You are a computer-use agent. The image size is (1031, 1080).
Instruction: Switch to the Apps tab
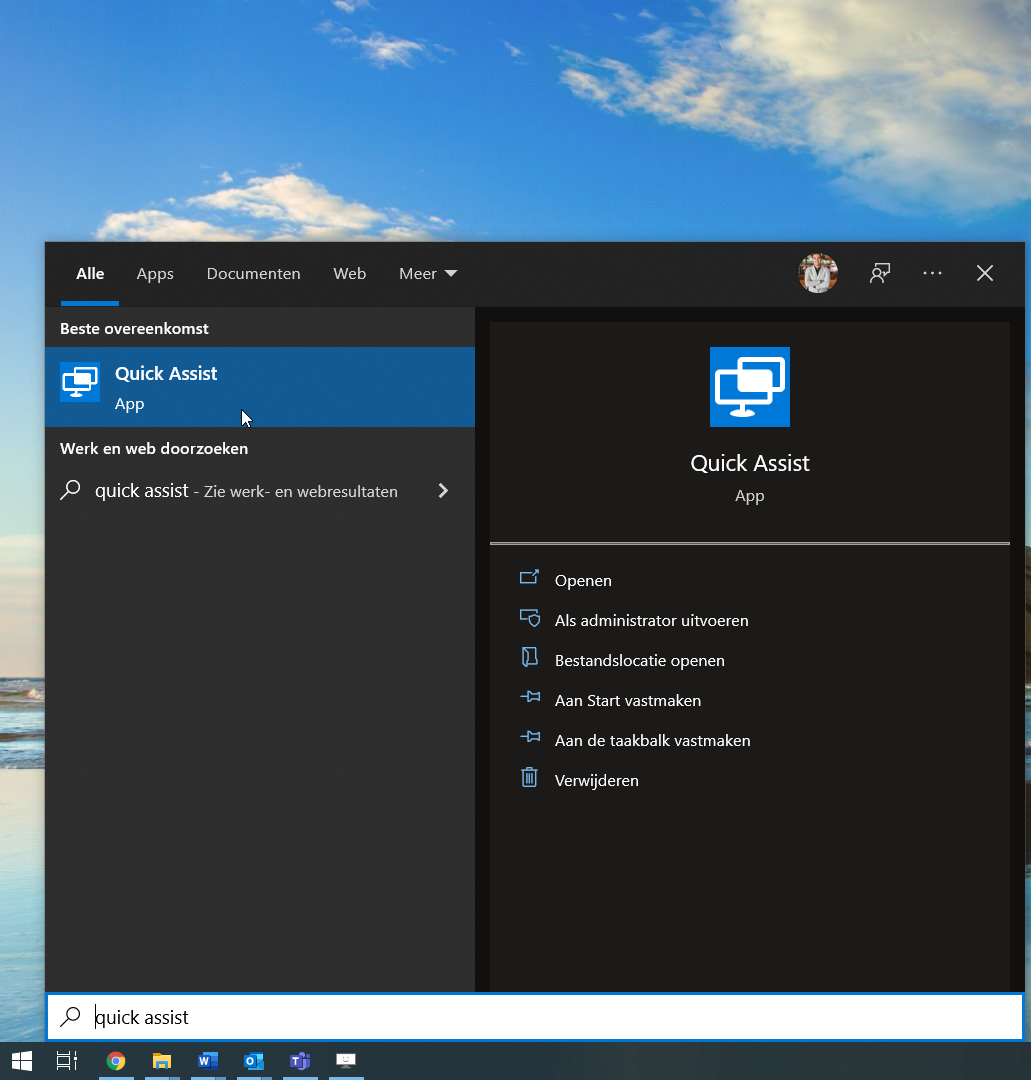155,273
